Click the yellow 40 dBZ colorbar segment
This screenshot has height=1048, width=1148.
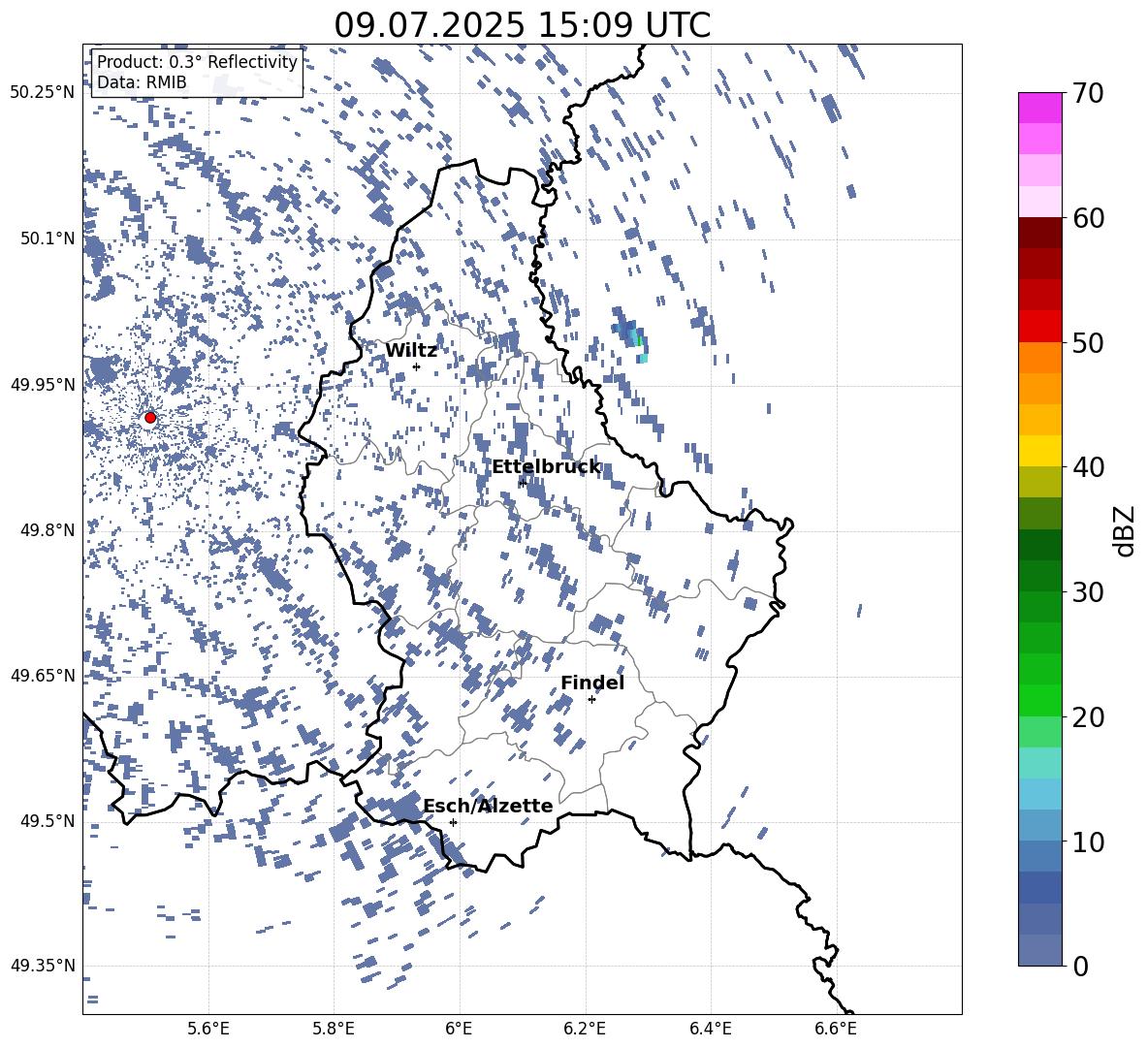click(1040, 450)
